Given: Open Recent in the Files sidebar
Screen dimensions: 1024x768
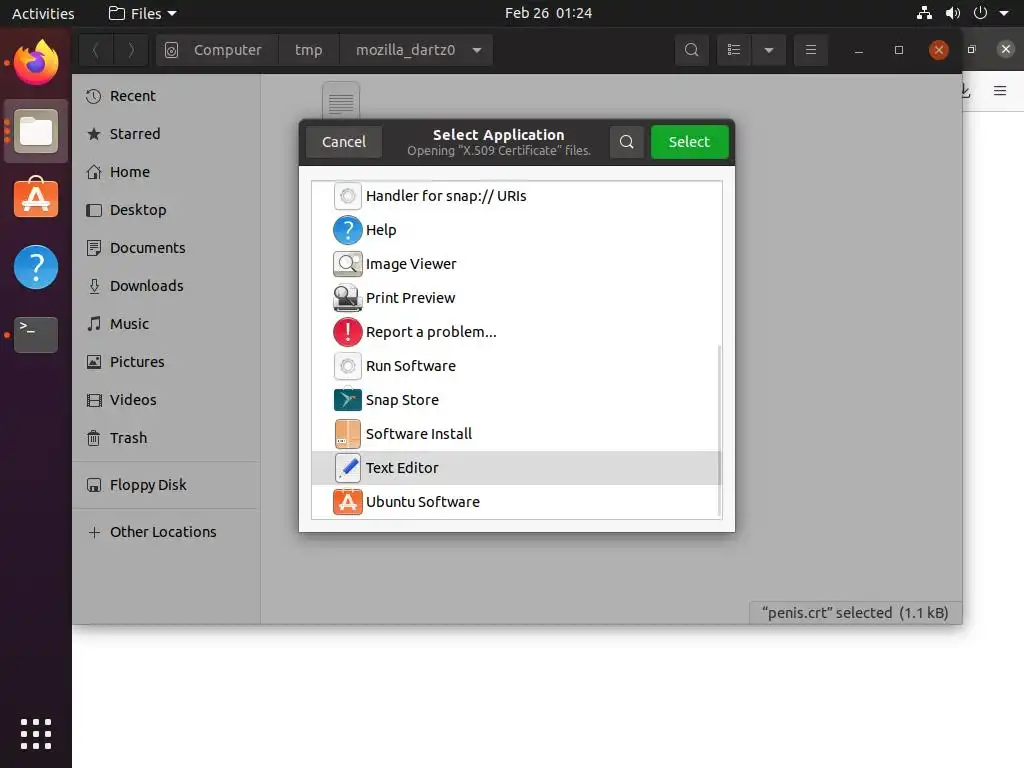Looking at the screenshot, I should (x=167, y=96).
